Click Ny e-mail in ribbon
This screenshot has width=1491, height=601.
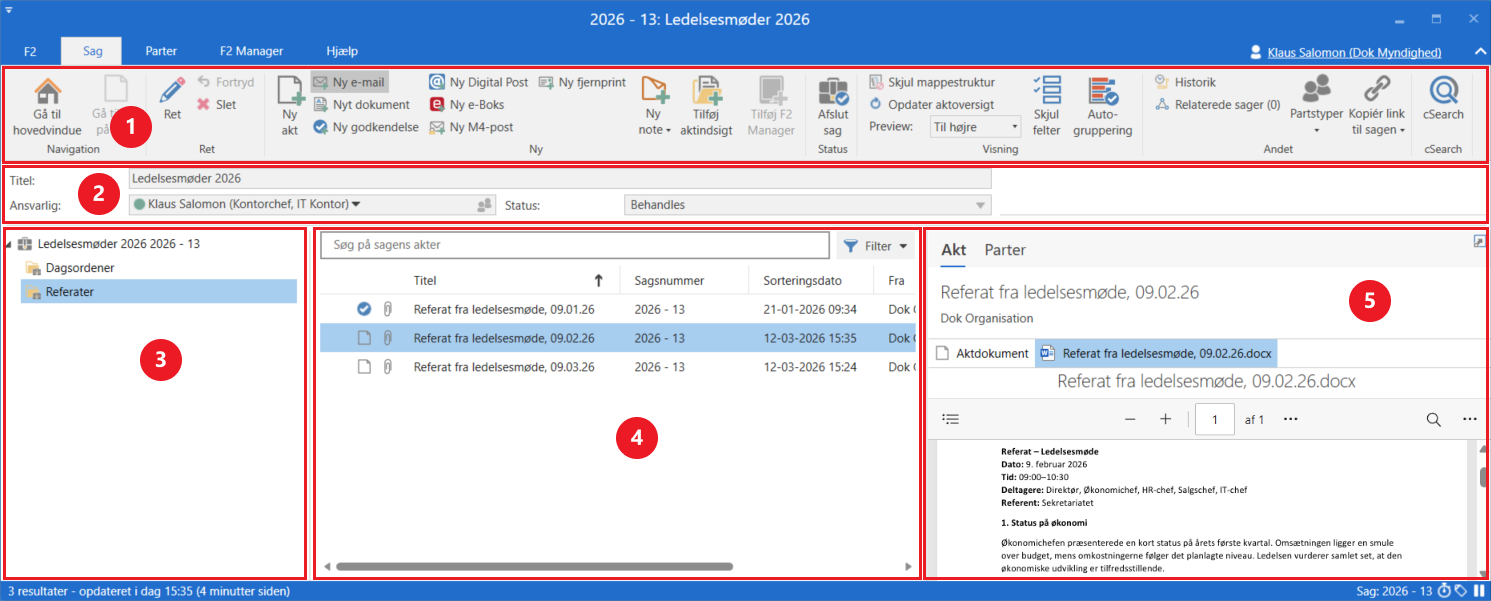(x=349, y=82)
